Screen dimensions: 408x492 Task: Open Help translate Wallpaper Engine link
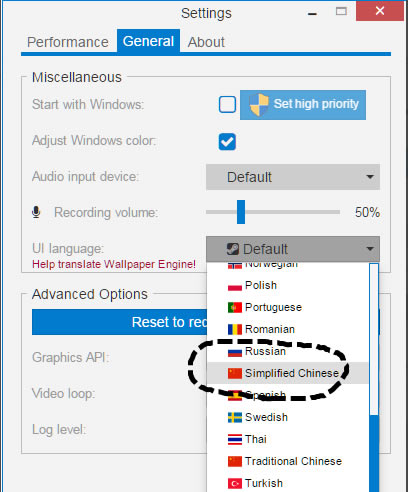pyautogui.click(x=114, y=264)
